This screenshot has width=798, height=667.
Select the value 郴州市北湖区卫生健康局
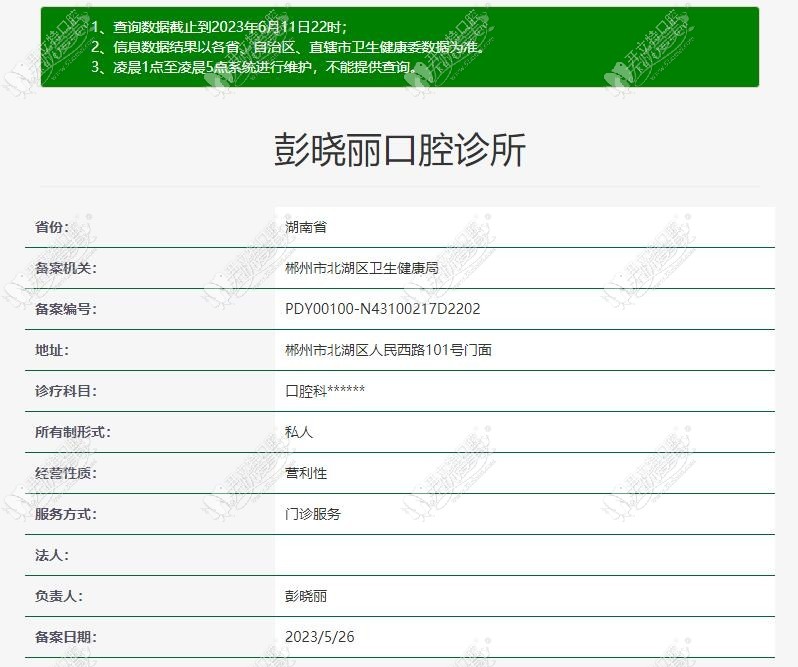coord(362,268)
